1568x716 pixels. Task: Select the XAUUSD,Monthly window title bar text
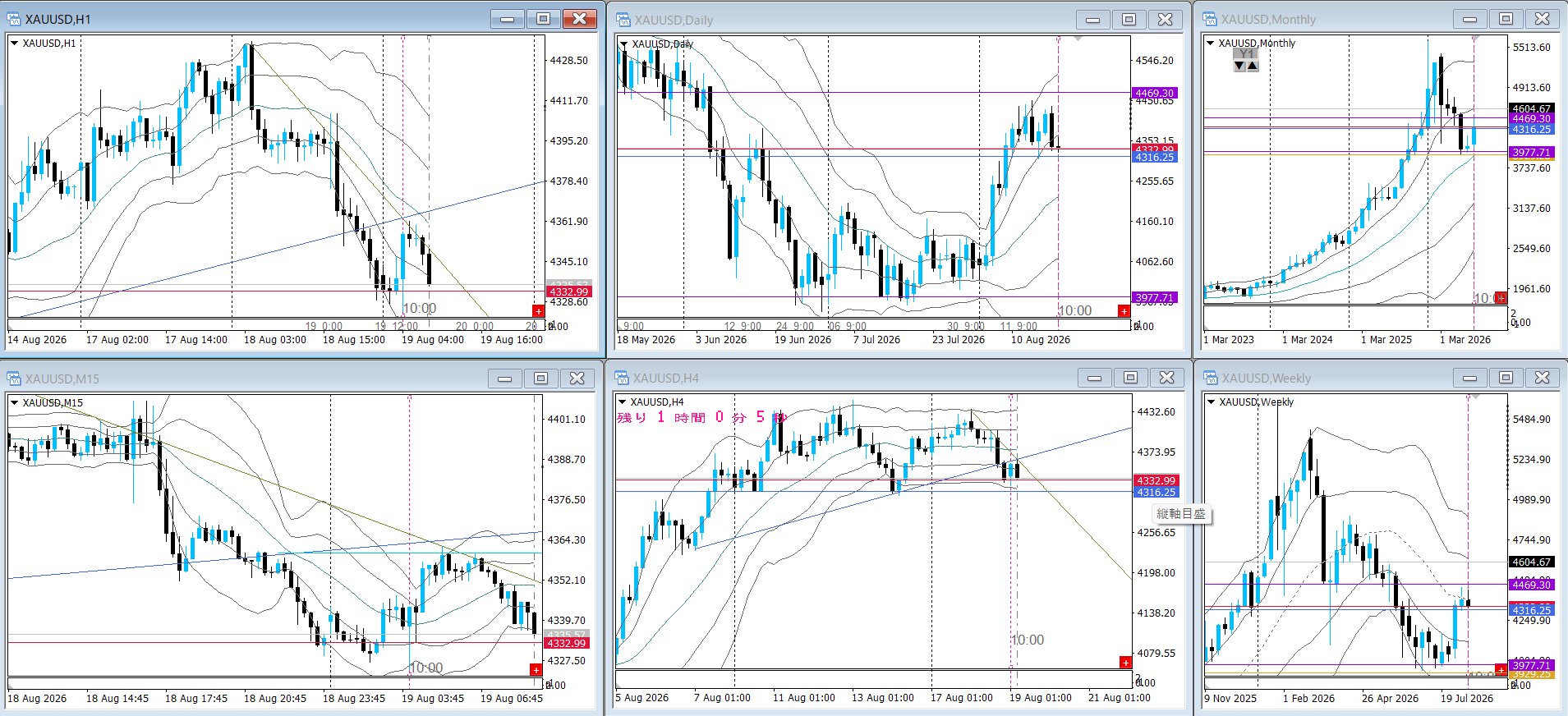point(1268,20)
